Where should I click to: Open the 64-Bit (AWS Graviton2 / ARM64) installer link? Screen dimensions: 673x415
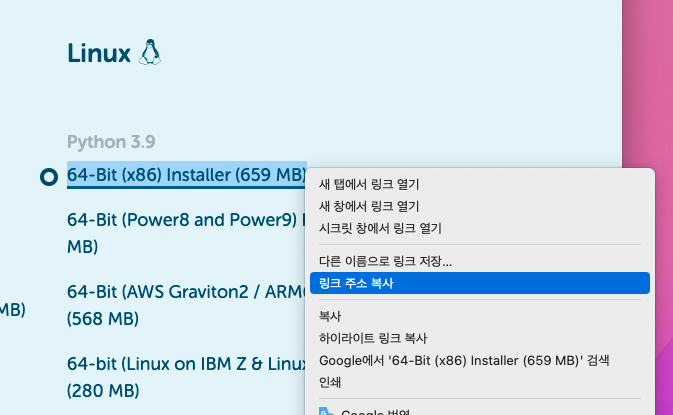(186, 305)
